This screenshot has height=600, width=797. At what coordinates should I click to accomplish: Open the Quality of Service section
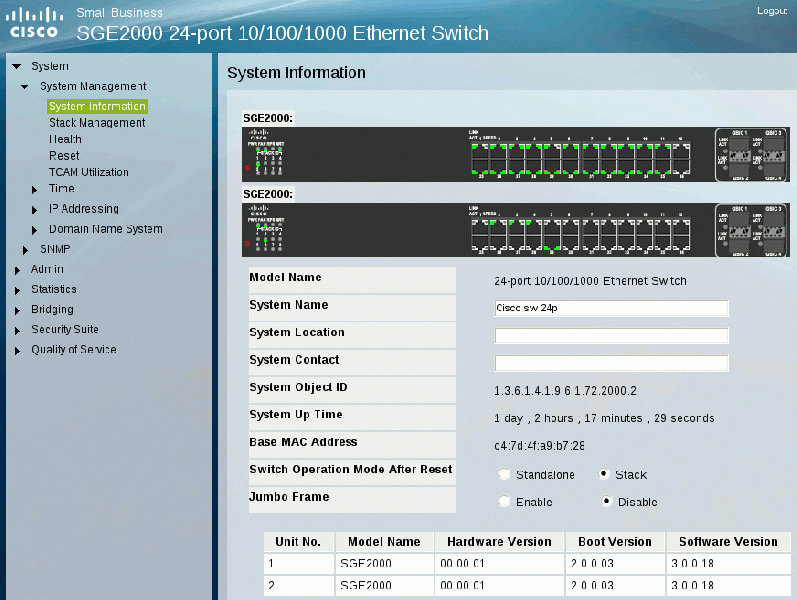click(74, 349)
